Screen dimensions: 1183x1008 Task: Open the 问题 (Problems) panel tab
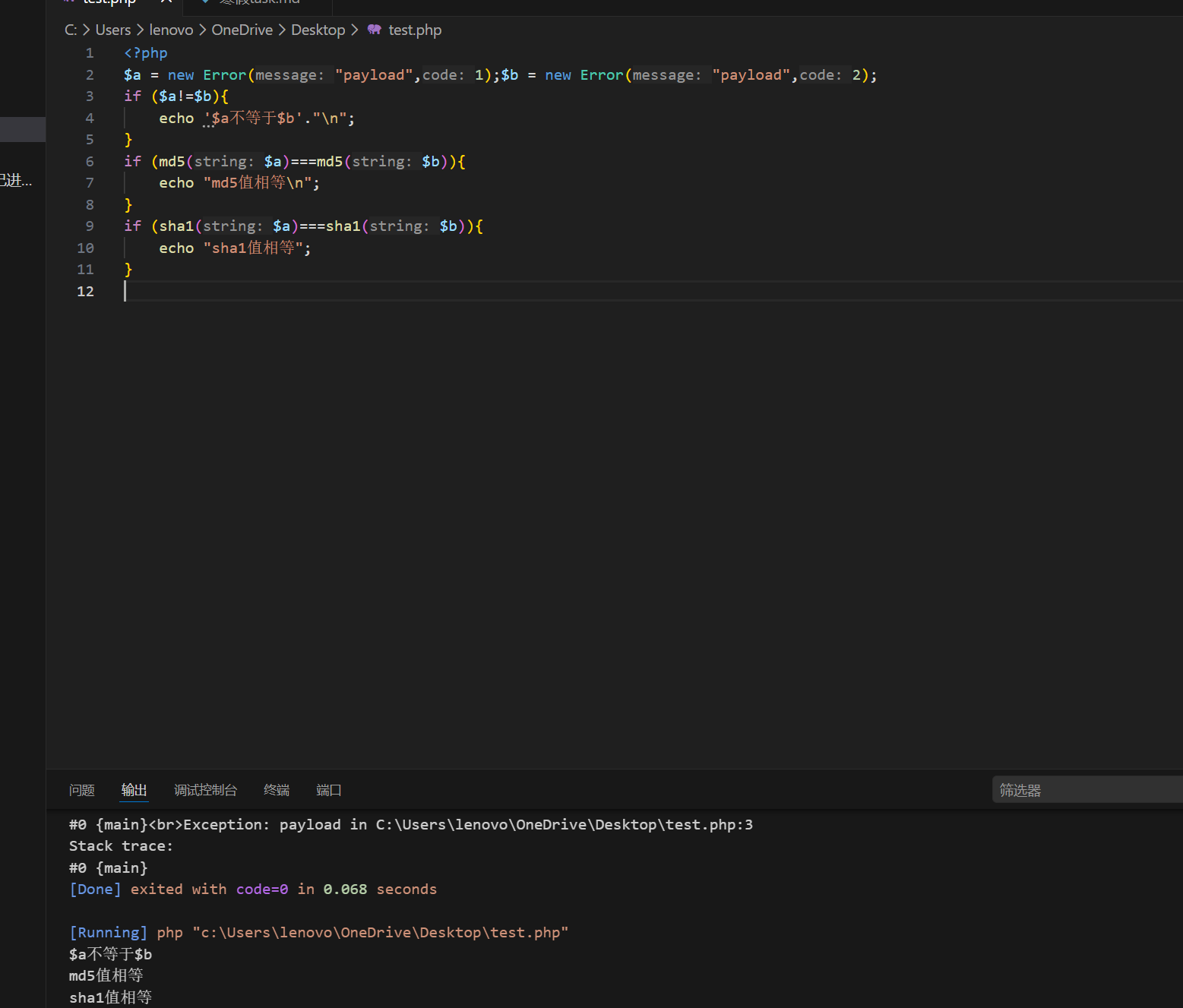coord(81,790)
